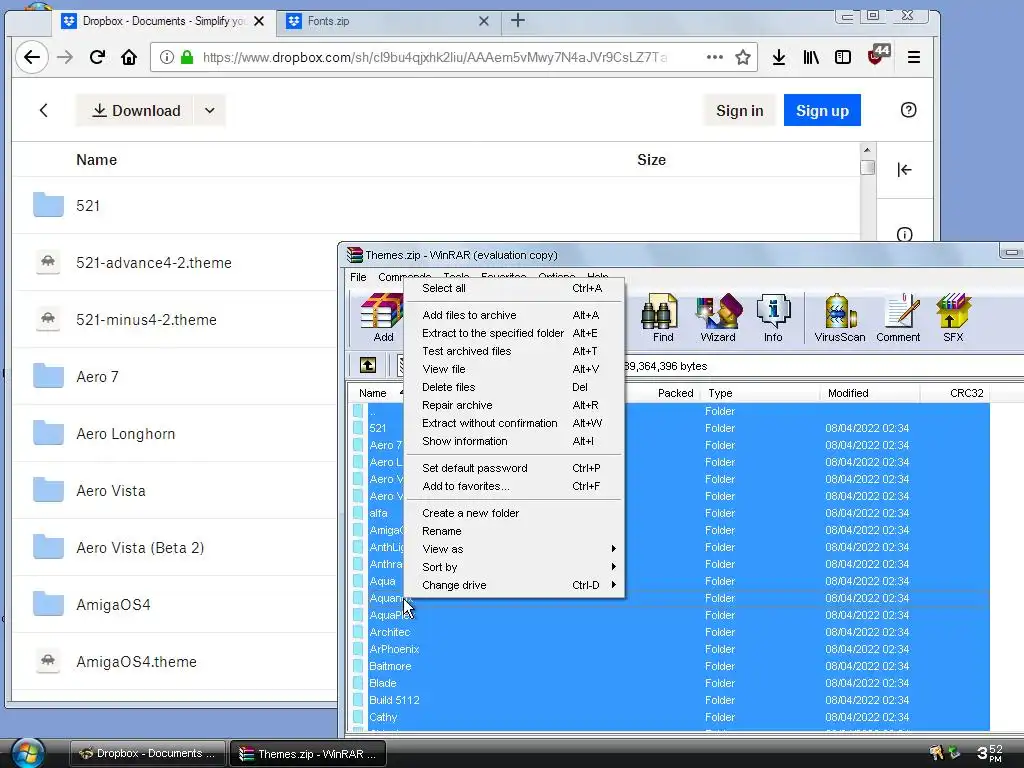Viewport: 1024px width, 768px height.
Task: Open Firefox home page
Action: click(x=129, y=57)
